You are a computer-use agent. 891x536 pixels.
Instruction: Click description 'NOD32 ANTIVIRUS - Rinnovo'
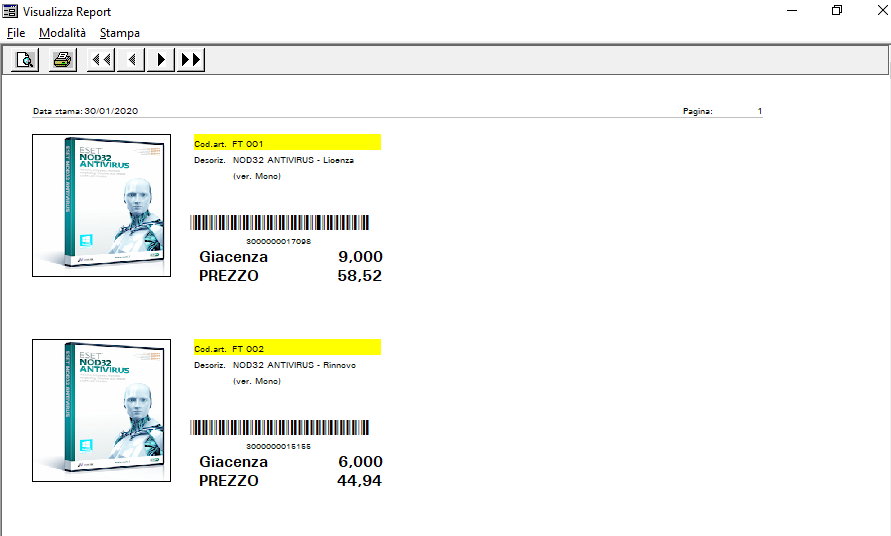[294, 365]
